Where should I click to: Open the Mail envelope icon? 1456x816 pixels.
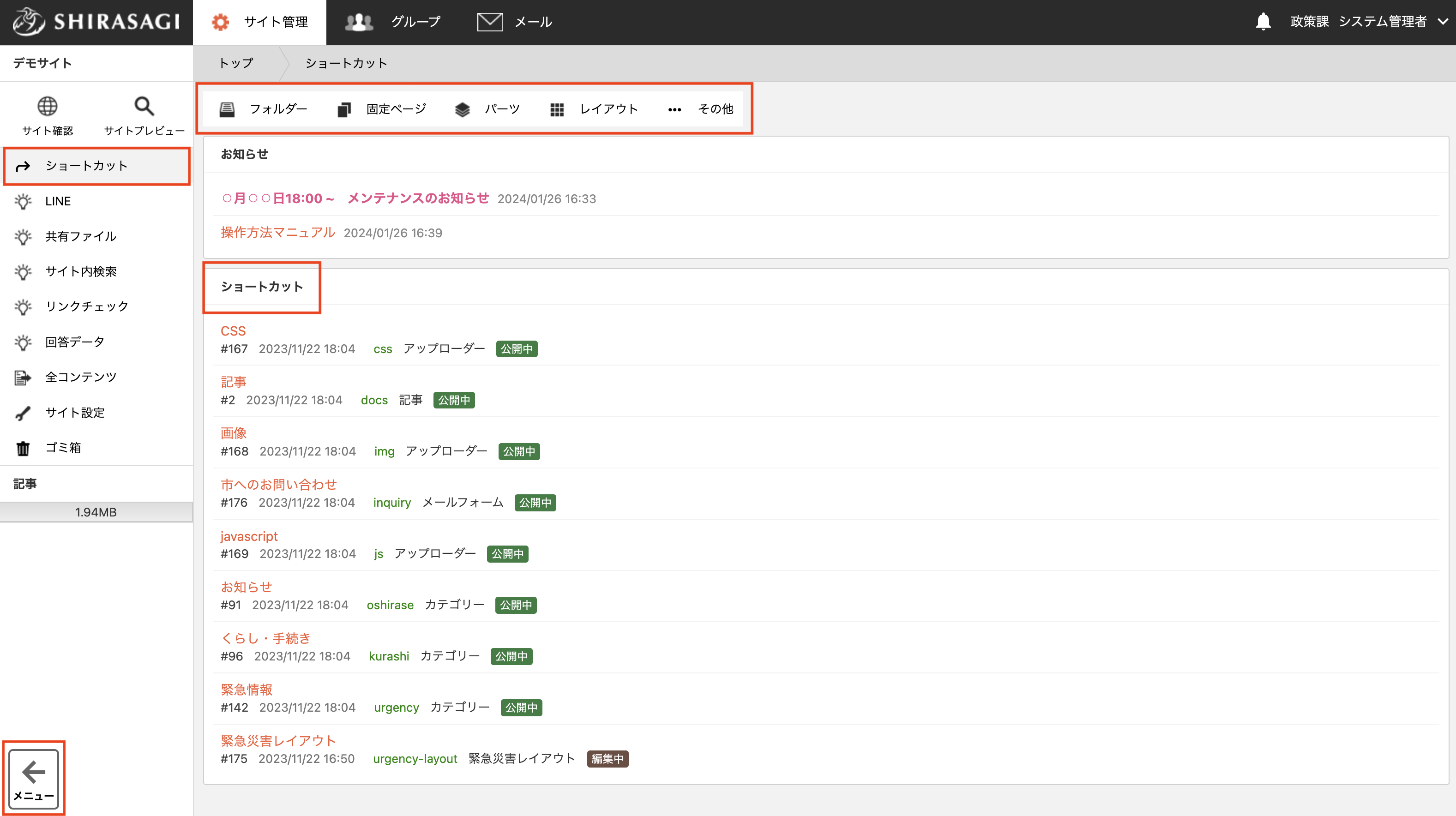[x=489, y=22]
